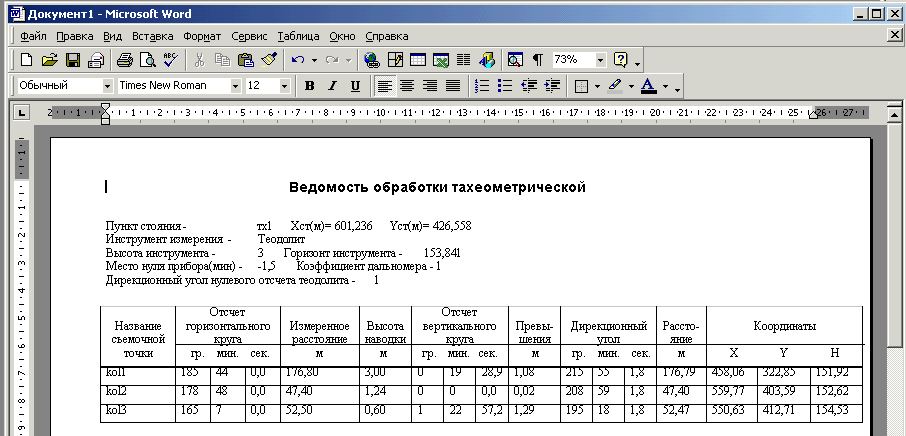Screen dimensions: 906x436
Task: Click the table cell containing kol2
Action: [x=136, y=391]
